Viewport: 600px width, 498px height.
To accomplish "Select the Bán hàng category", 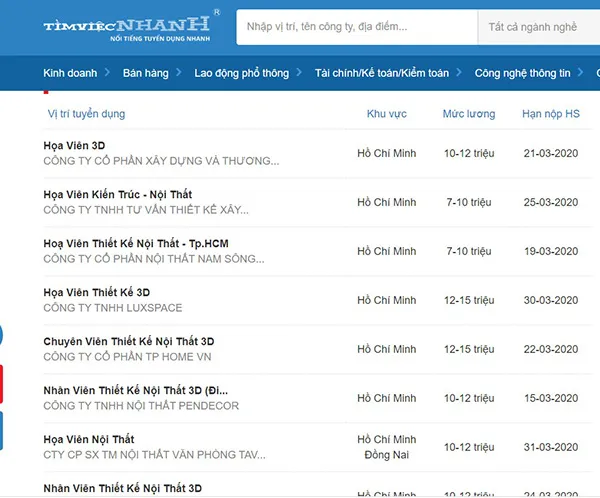I will 145,73.
